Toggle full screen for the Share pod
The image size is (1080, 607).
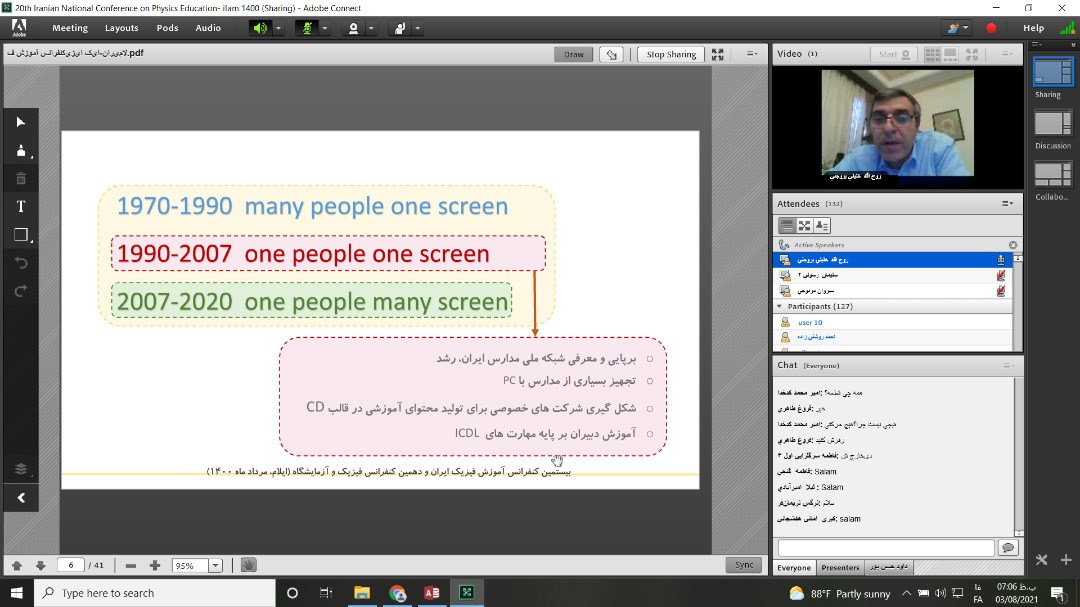click(717, 55)
